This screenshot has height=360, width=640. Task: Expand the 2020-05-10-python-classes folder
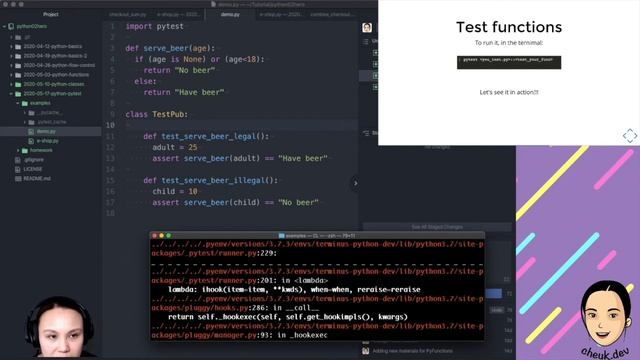point(11,84)
